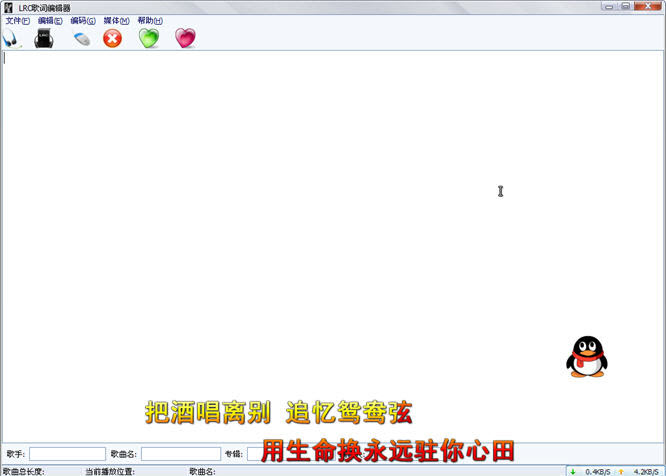
Task: Click the 当前播放位置 status bar entry
Action: click(x=110, y=471)
